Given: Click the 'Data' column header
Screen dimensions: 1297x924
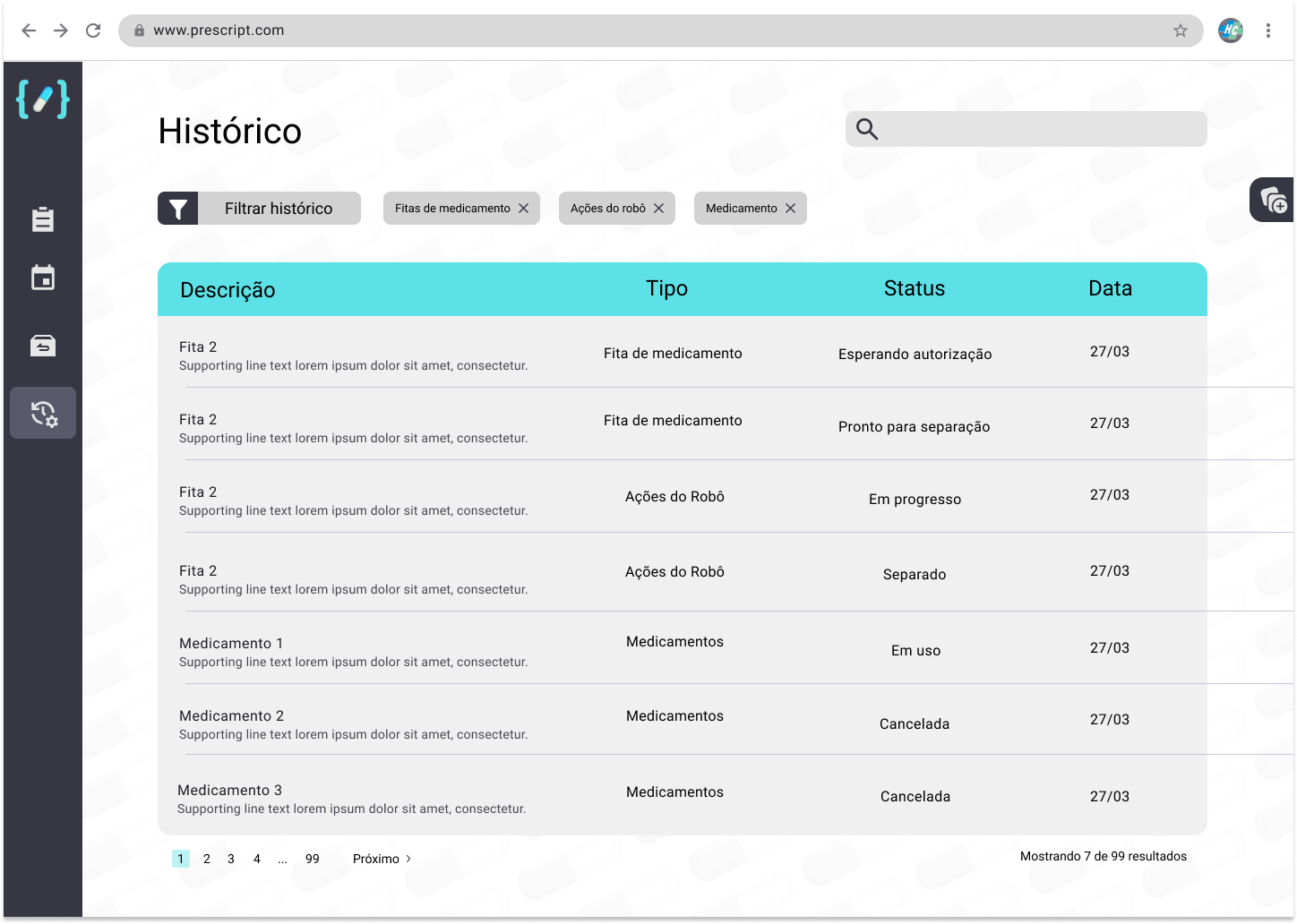Looking at the screenshot, I should pos(1110,288).
